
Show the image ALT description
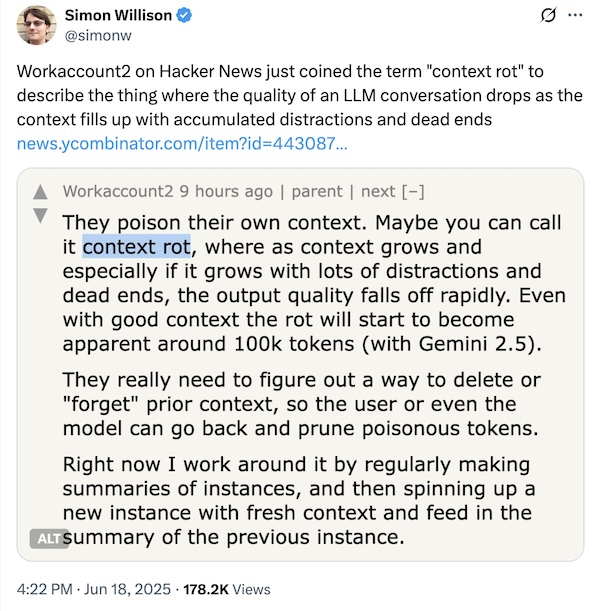point(47,539)
